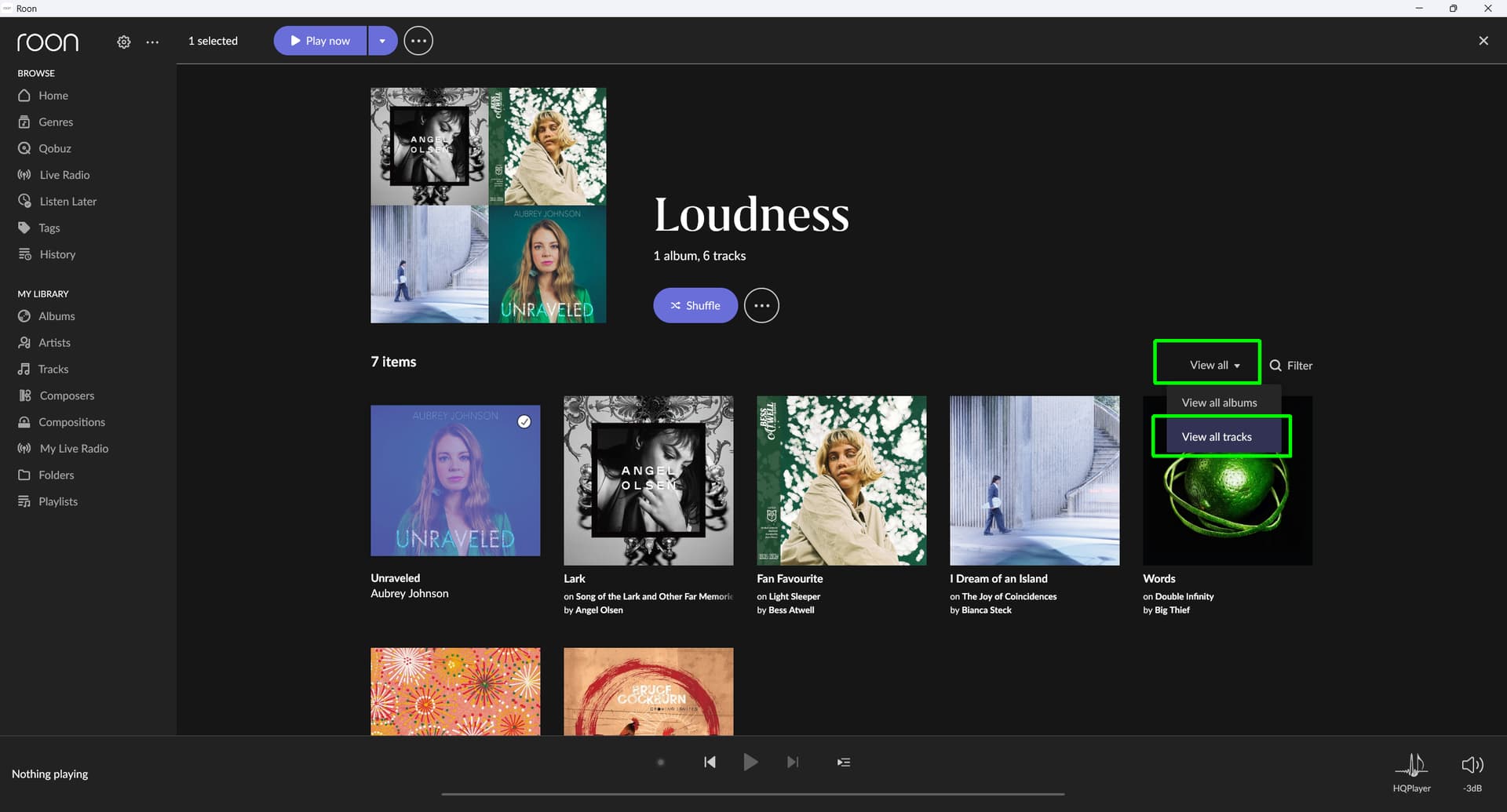Open the more options beside Shuffle
Image resolution: width=1507 pixels, height=812 pixels.
click(x=761, y=305)
